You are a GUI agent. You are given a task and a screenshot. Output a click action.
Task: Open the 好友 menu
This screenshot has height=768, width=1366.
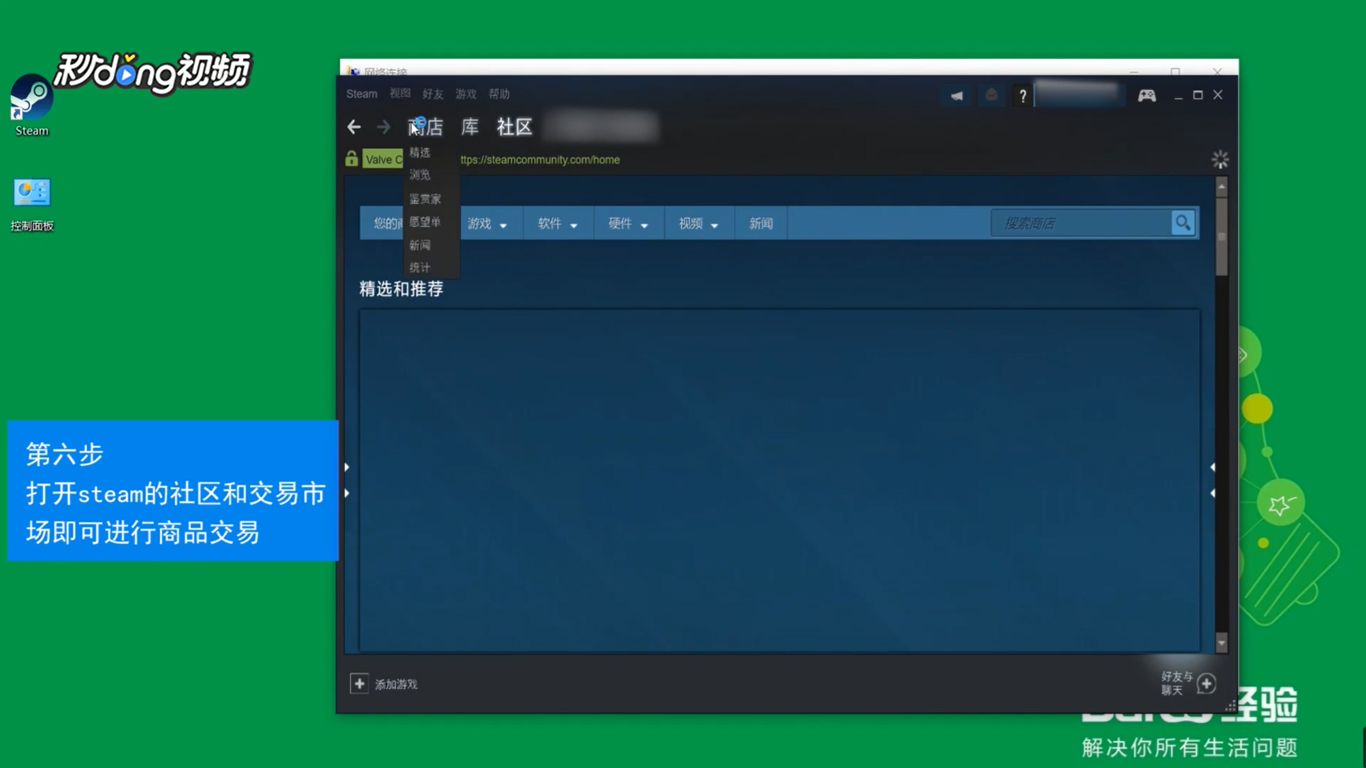pyautogui.click(x=433, y=94)
